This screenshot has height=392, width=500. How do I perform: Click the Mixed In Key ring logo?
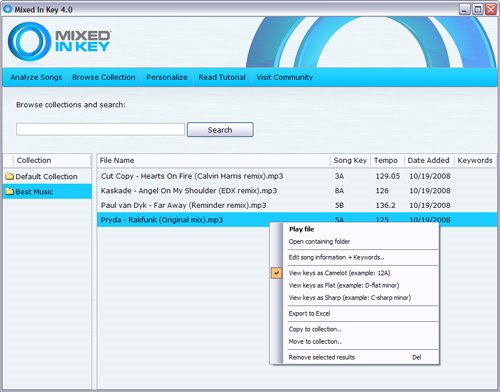pyautogui.click(x=29, y=42)
